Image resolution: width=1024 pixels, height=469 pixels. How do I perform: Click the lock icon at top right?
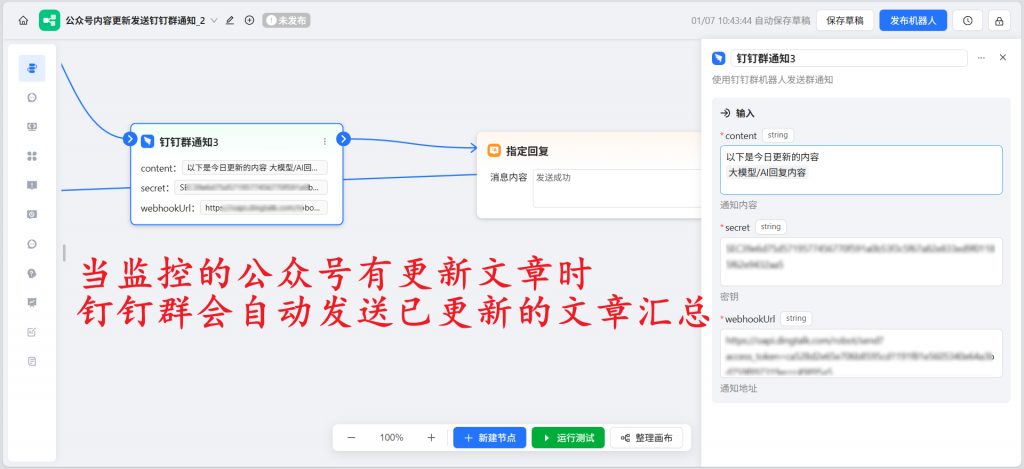(x=999, y=20)
